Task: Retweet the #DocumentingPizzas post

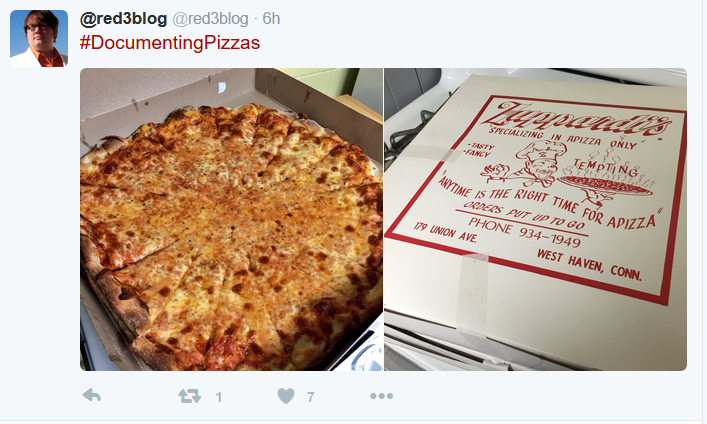Action: [x=189, y=396]
